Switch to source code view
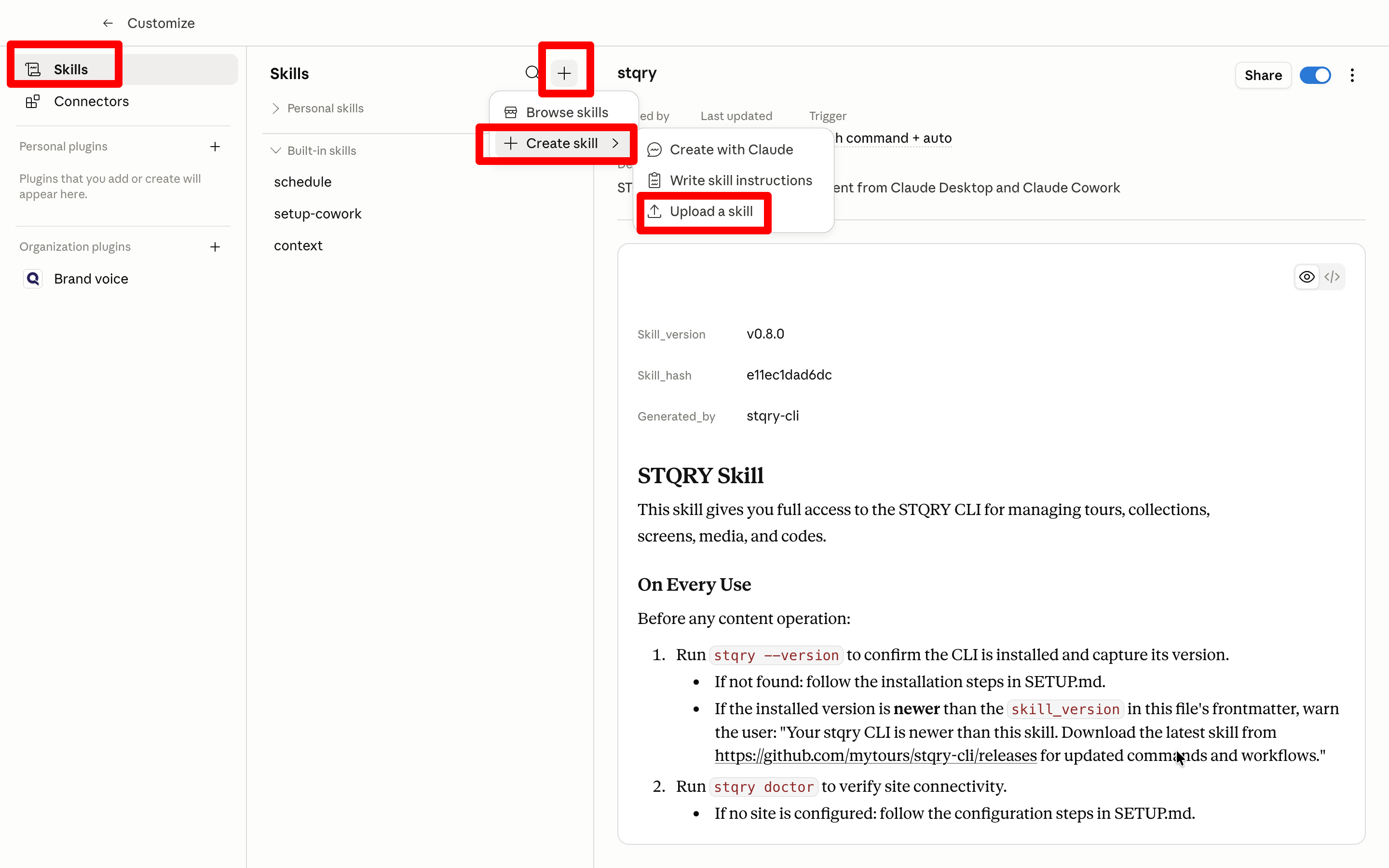This screenshot has width=1389, height=868. (x=1332, y=277)
